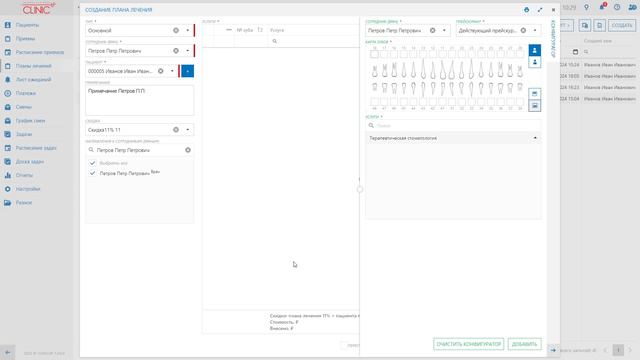
Task: Select lower jaw button in tooth map
Action: (535, 106)
